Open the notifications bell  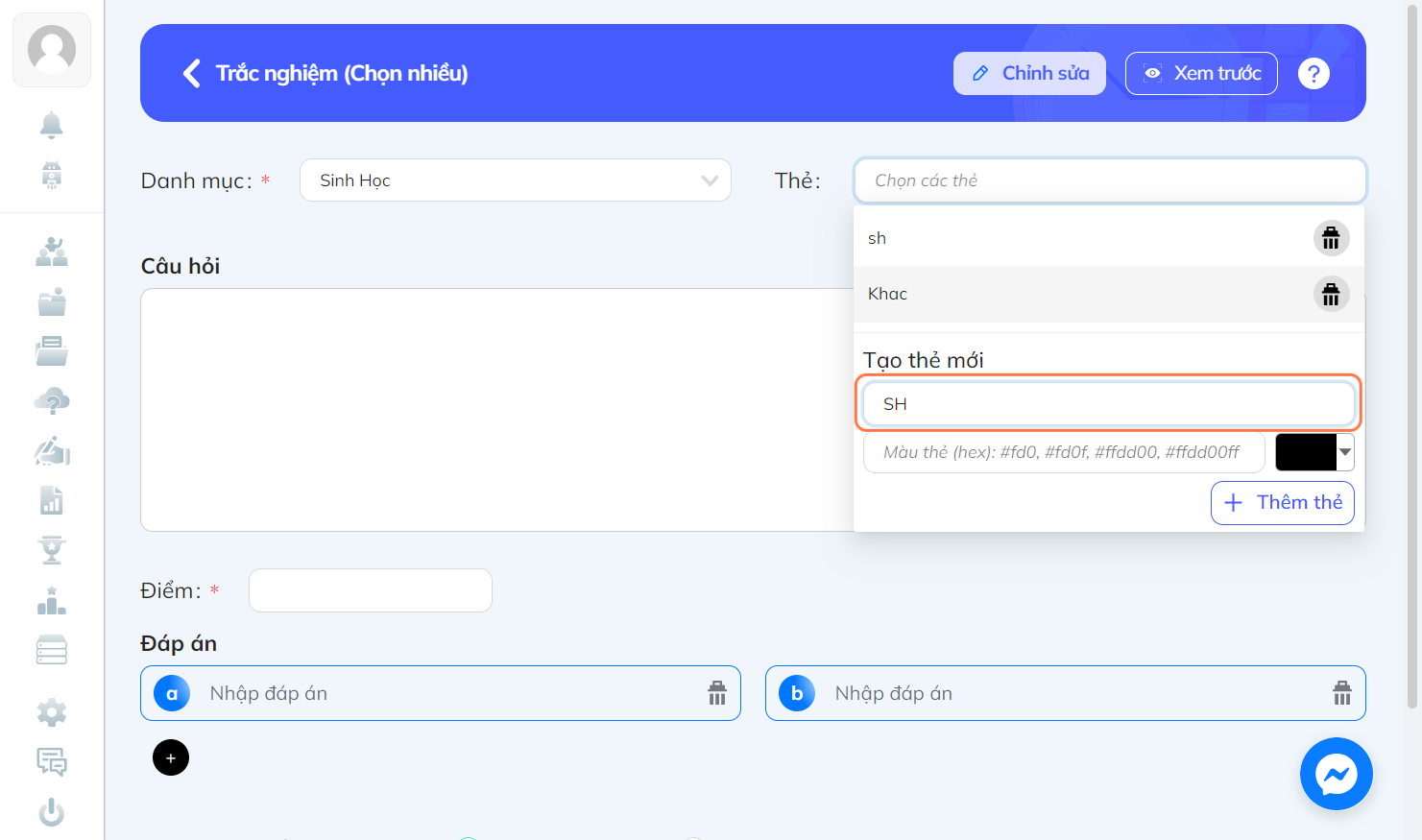point(52,125)
